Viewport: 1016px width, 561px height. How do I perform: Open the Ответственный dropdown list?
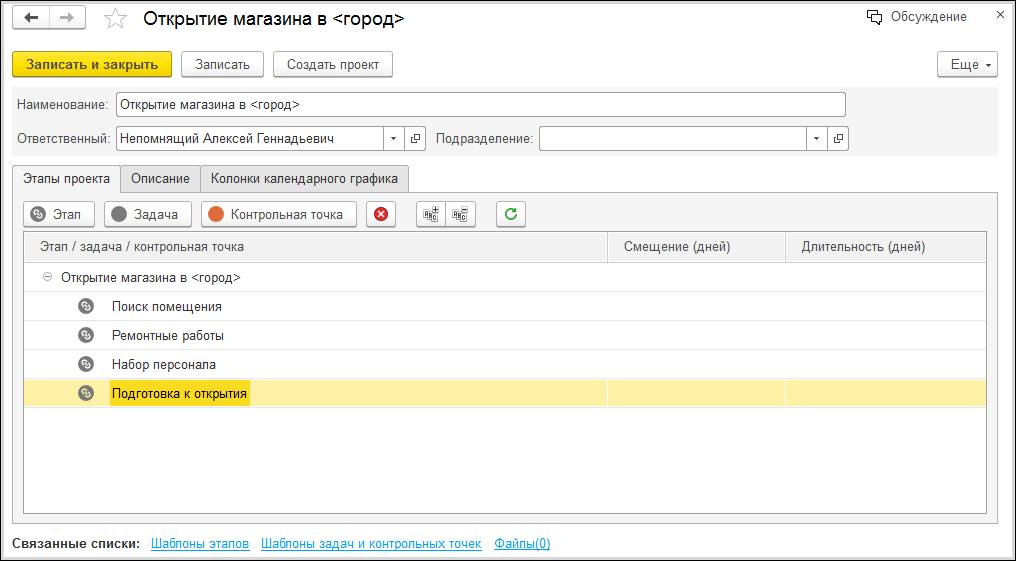[393, 138]
